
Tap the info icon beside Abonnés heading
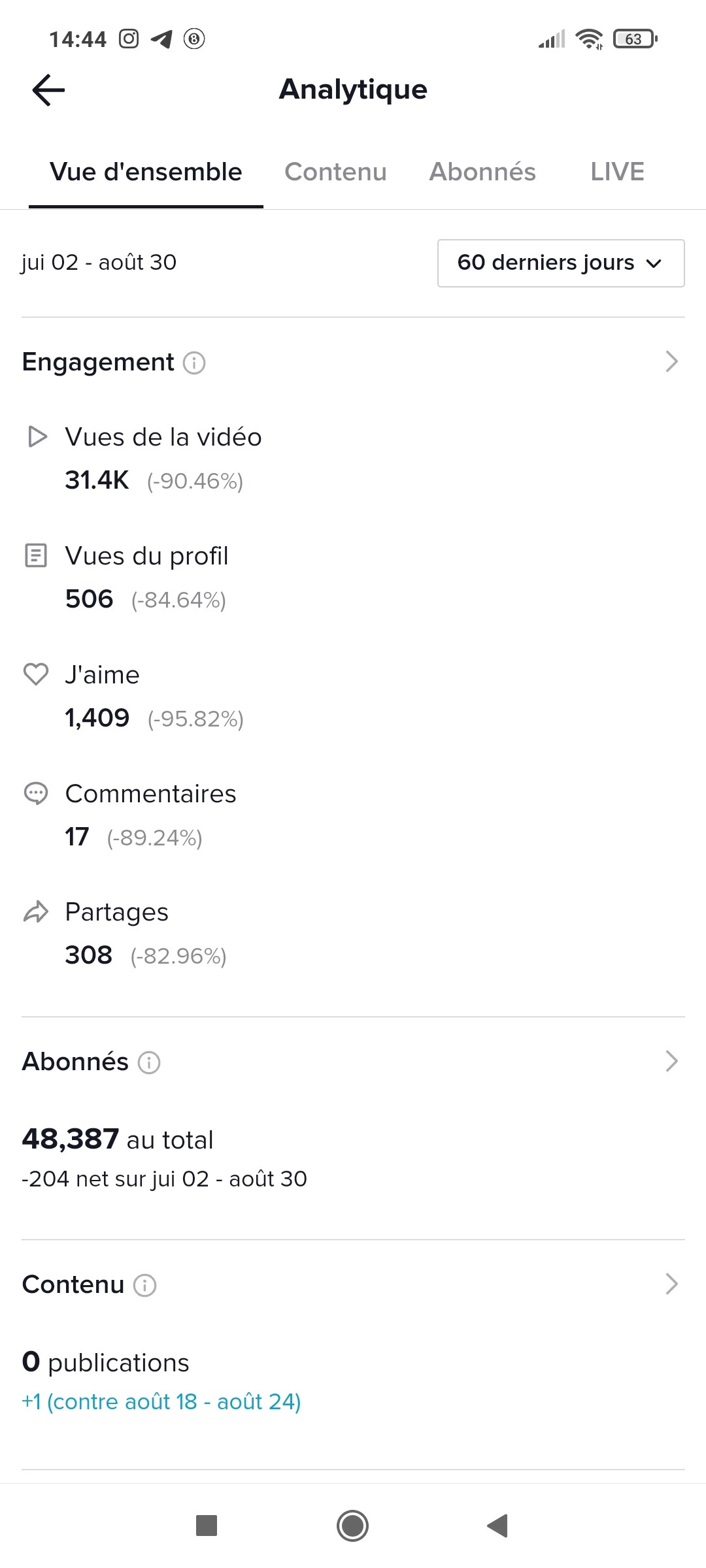[x=149, y=1063]
